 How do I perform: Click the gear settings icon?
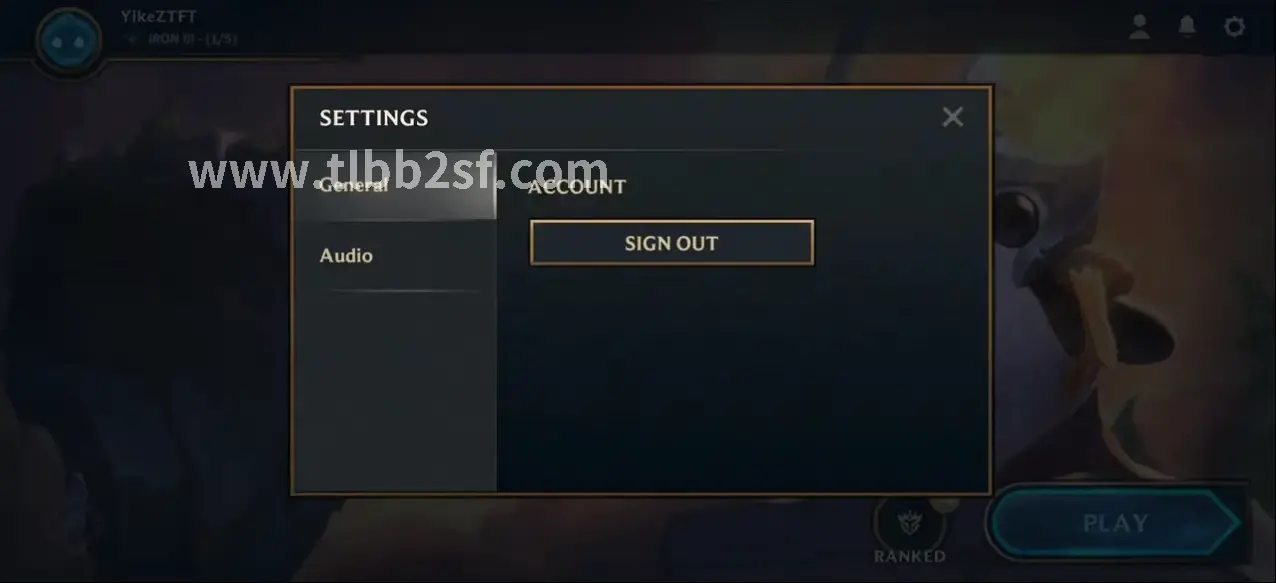click(1235, 26)
